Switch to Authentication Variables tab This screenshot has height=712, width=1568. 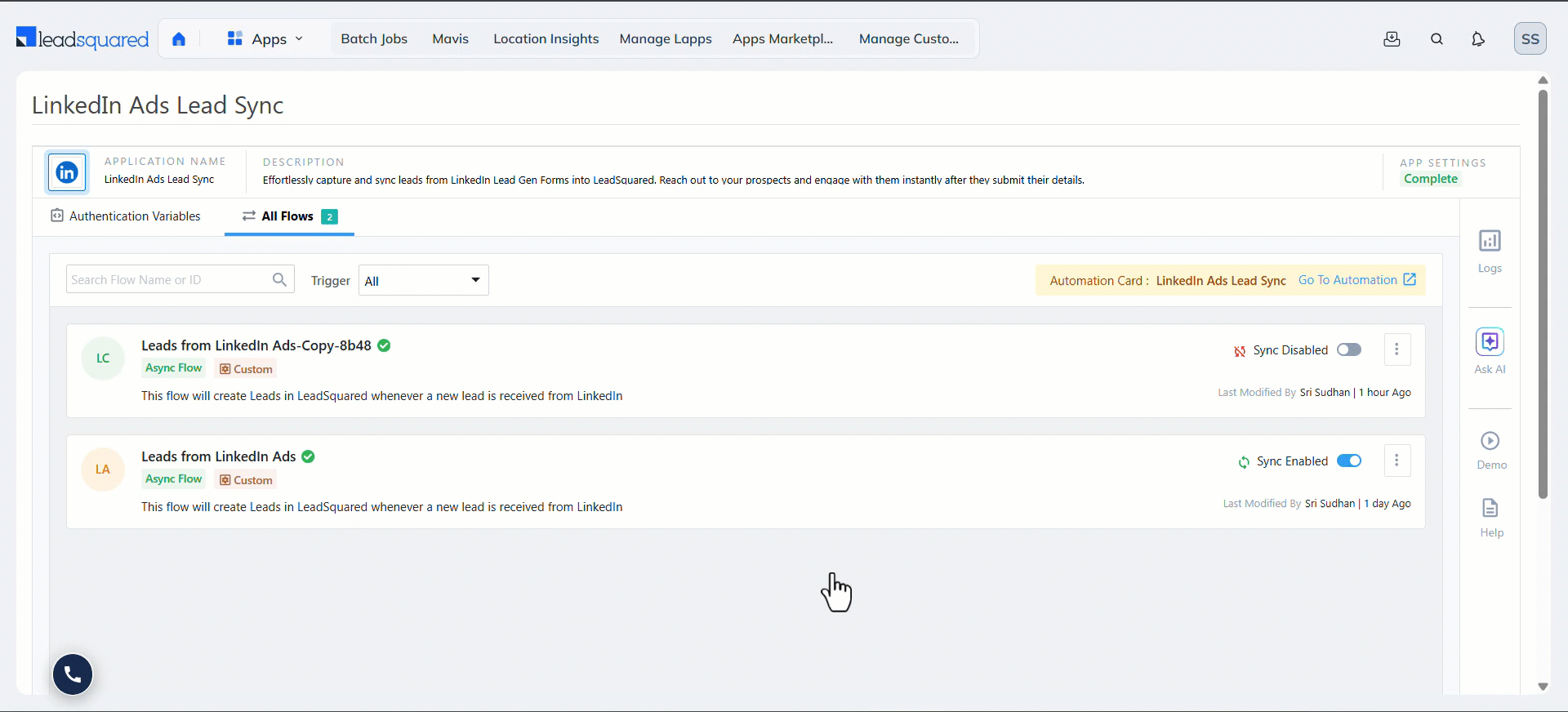click(126, 216)
